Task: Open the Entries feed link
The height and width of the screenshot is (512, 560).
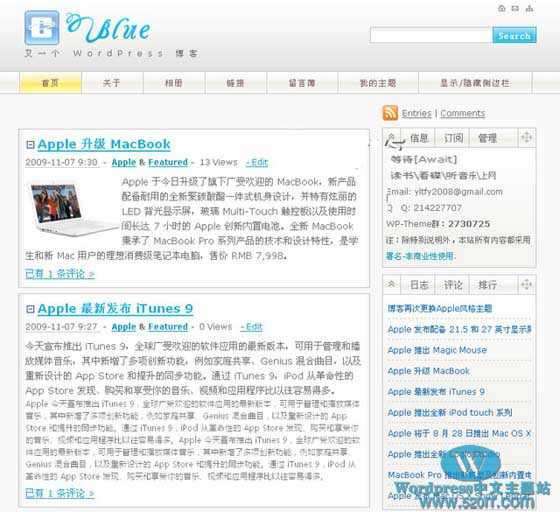Action: coord(416,114)
